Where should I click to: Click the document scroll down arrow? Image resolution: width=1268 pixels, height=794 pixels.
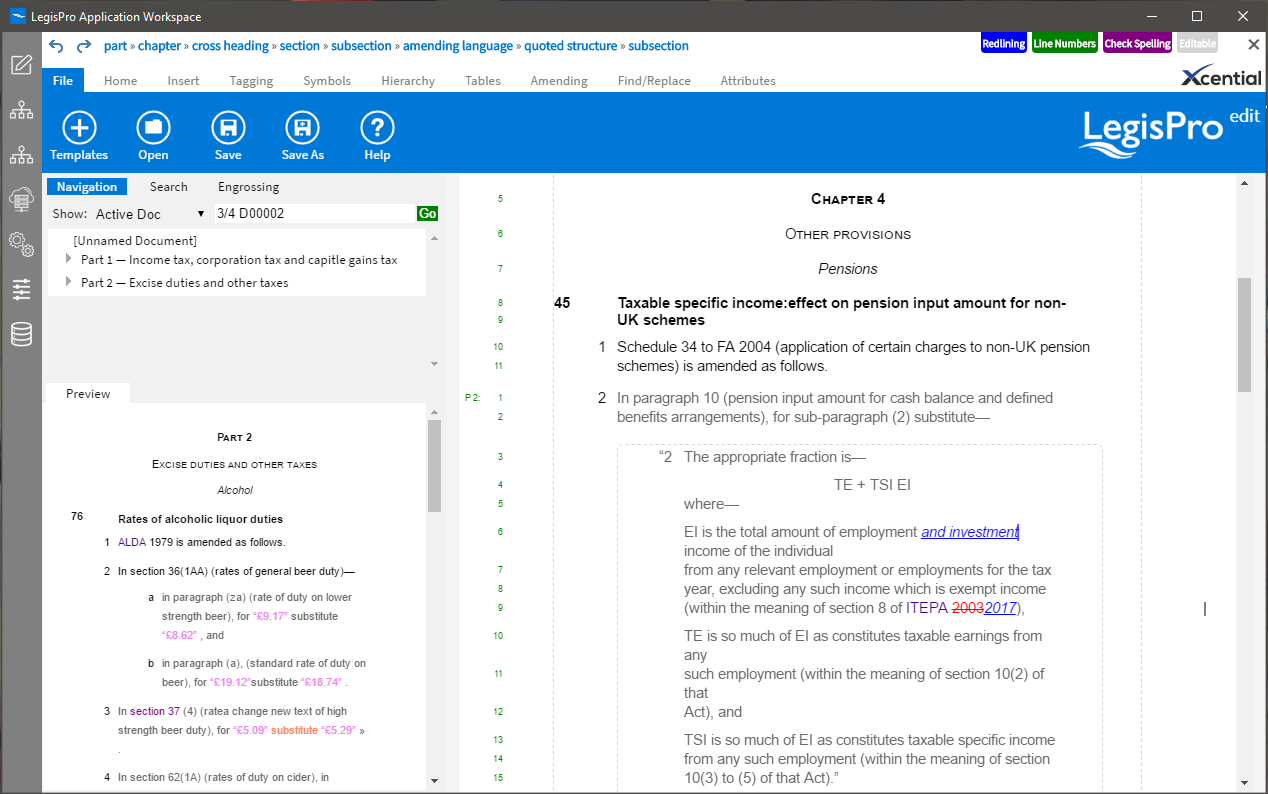[x=1245, y=783]
